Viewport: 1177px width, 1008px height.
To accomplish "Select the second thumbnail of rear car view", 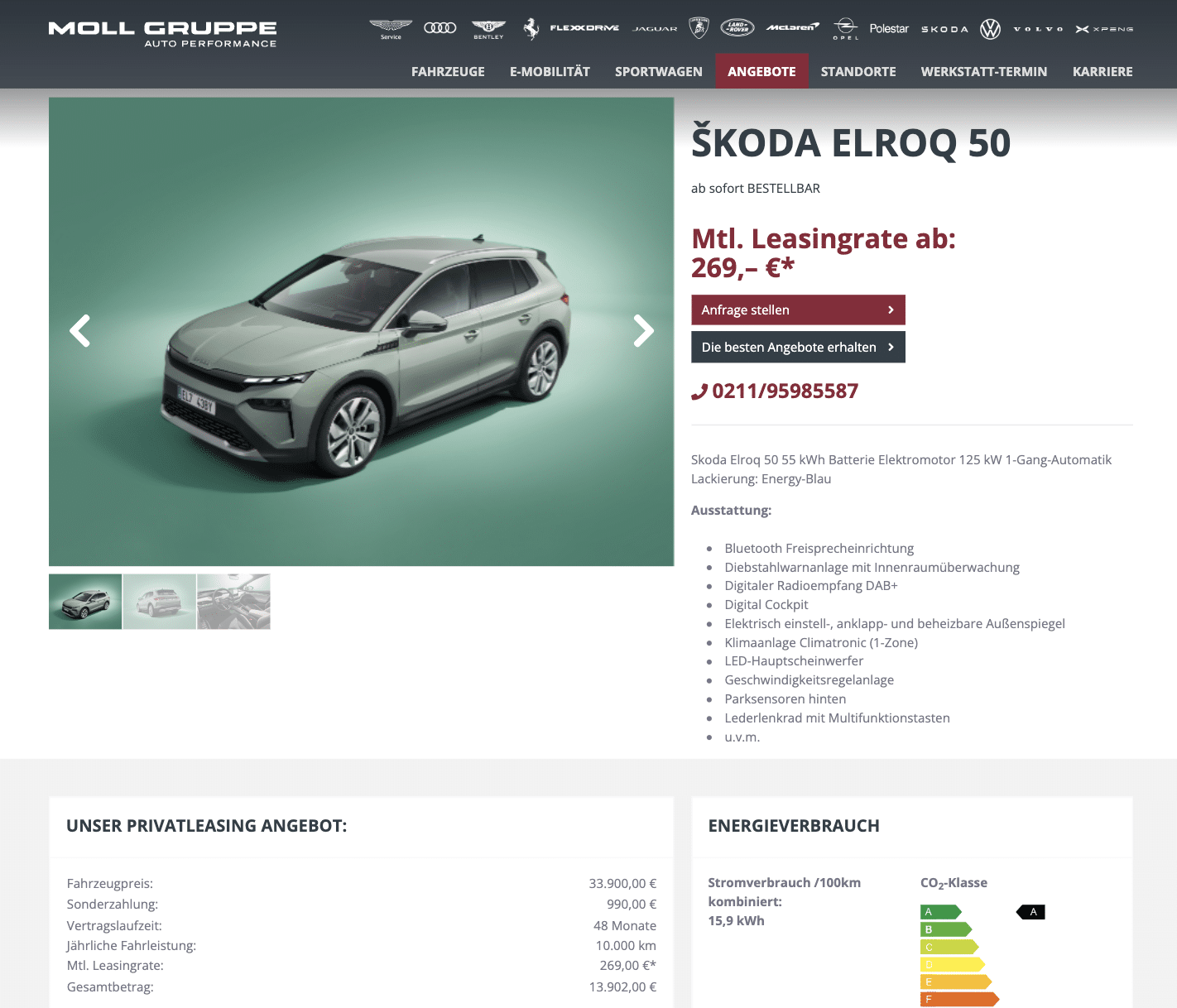I will [160, 602].
